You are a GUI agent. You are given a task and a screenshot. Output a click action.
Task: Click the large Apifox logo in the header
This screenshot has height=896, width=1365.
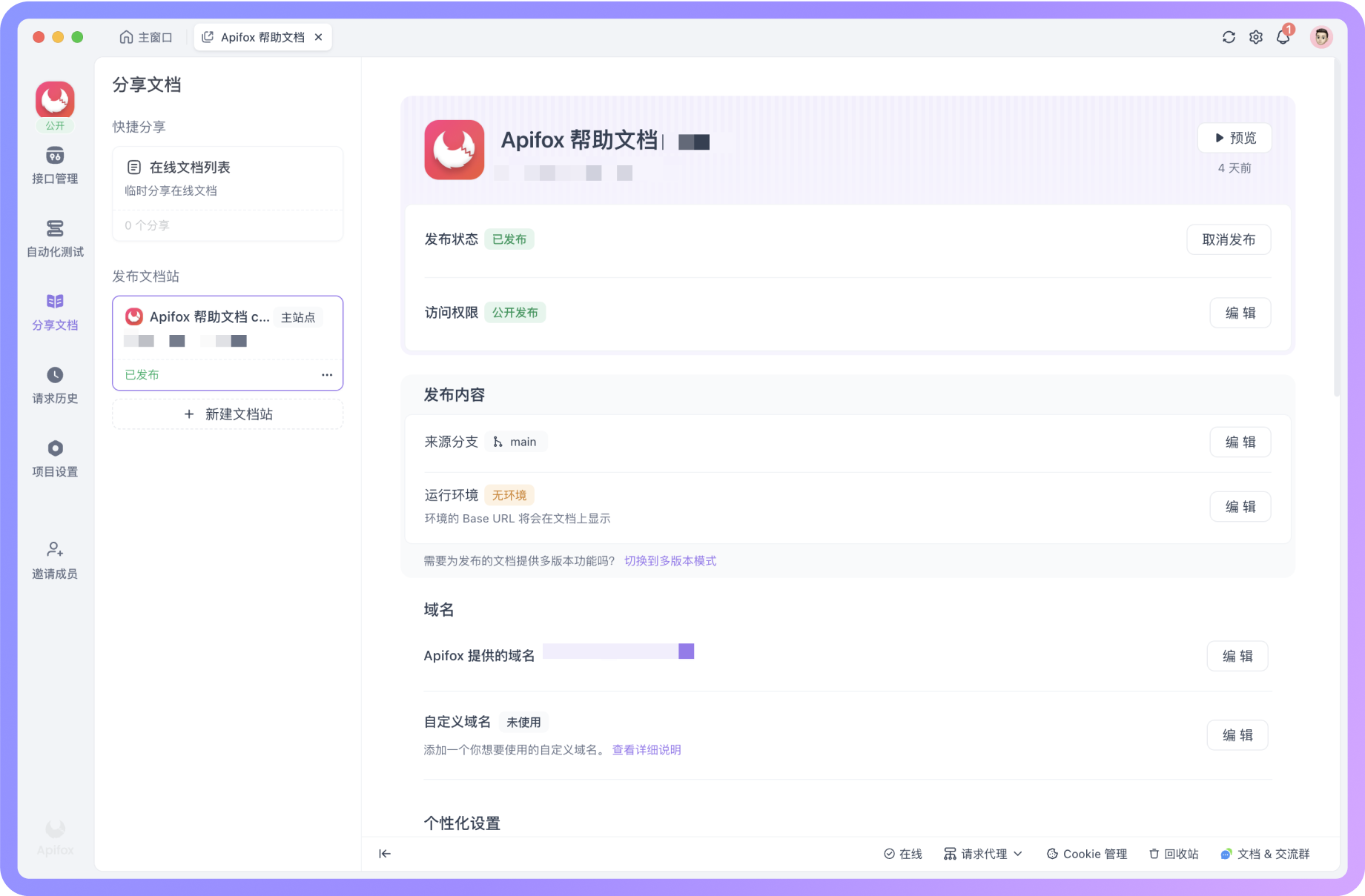click(455, 150)
